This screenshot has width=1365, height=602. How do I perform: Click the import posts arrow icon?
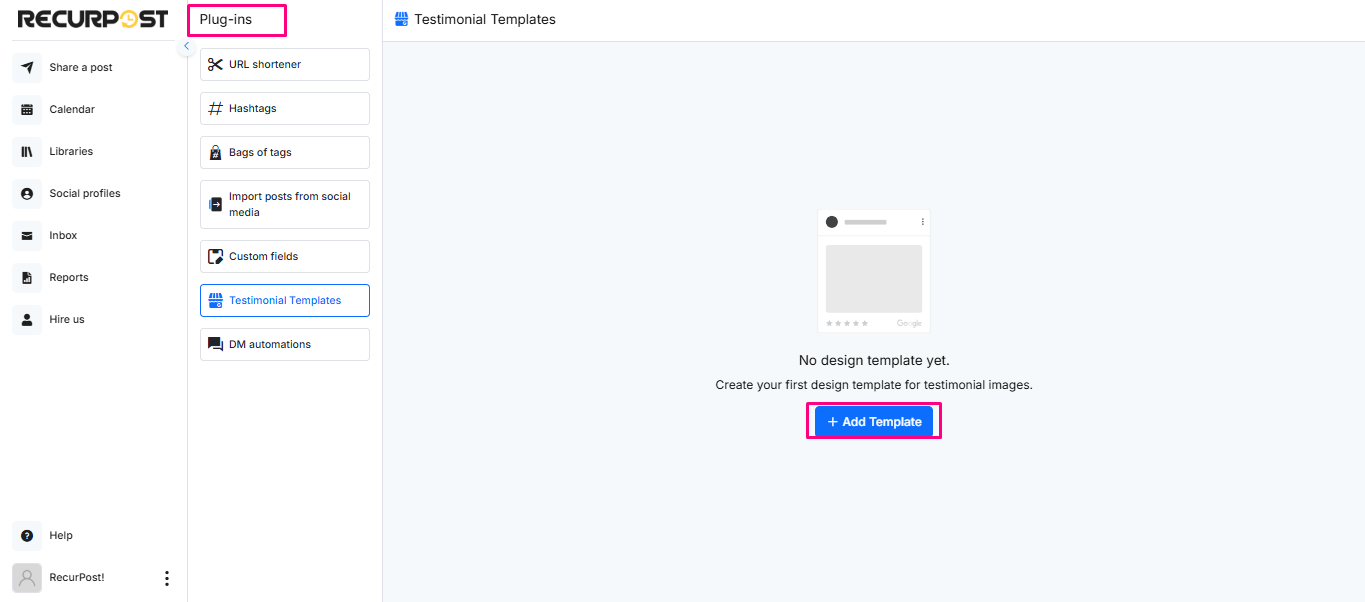pyautogui.click(x=215, y=204)
